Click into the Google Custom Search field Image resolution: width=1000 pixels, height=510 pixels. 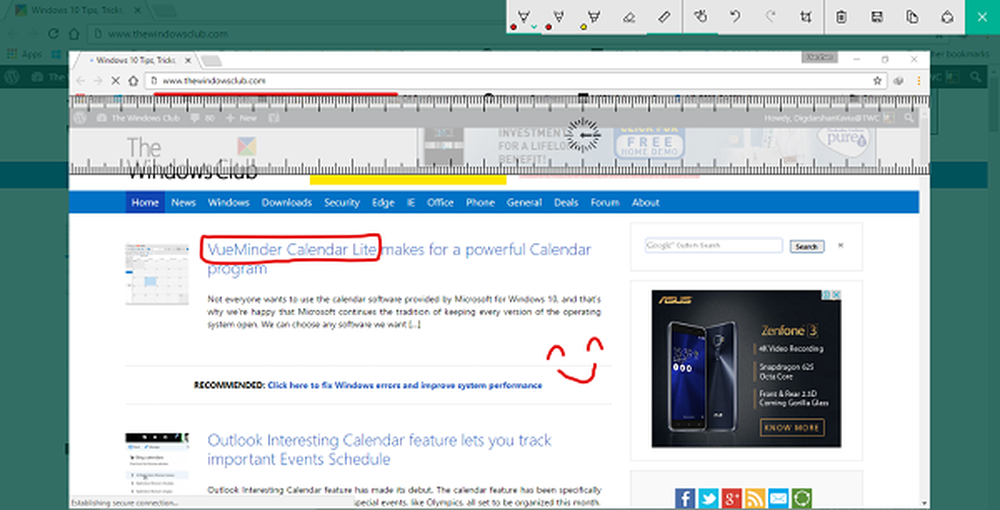tap(713, 245)
